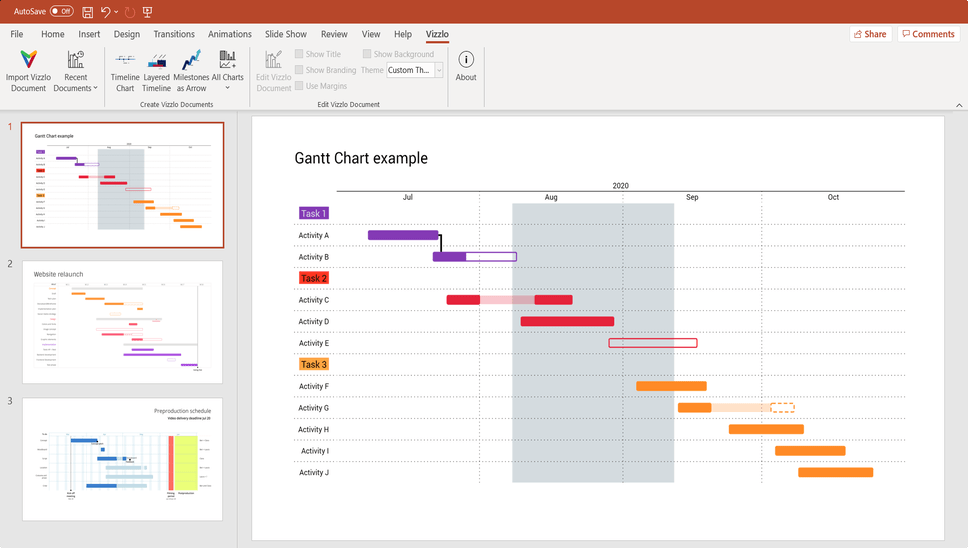Select the purple Activity A bar
The height and width of the screenshot is (548, 968).
coord(403,235)
